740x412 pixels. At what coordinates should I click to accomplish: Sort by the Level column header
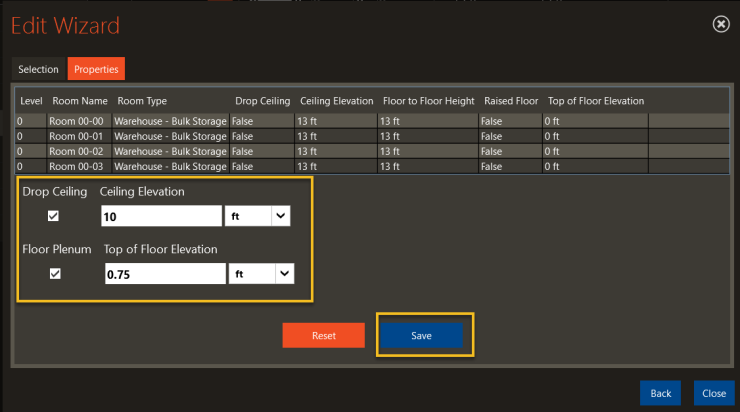pyautogui.click(x=31, y=101)
